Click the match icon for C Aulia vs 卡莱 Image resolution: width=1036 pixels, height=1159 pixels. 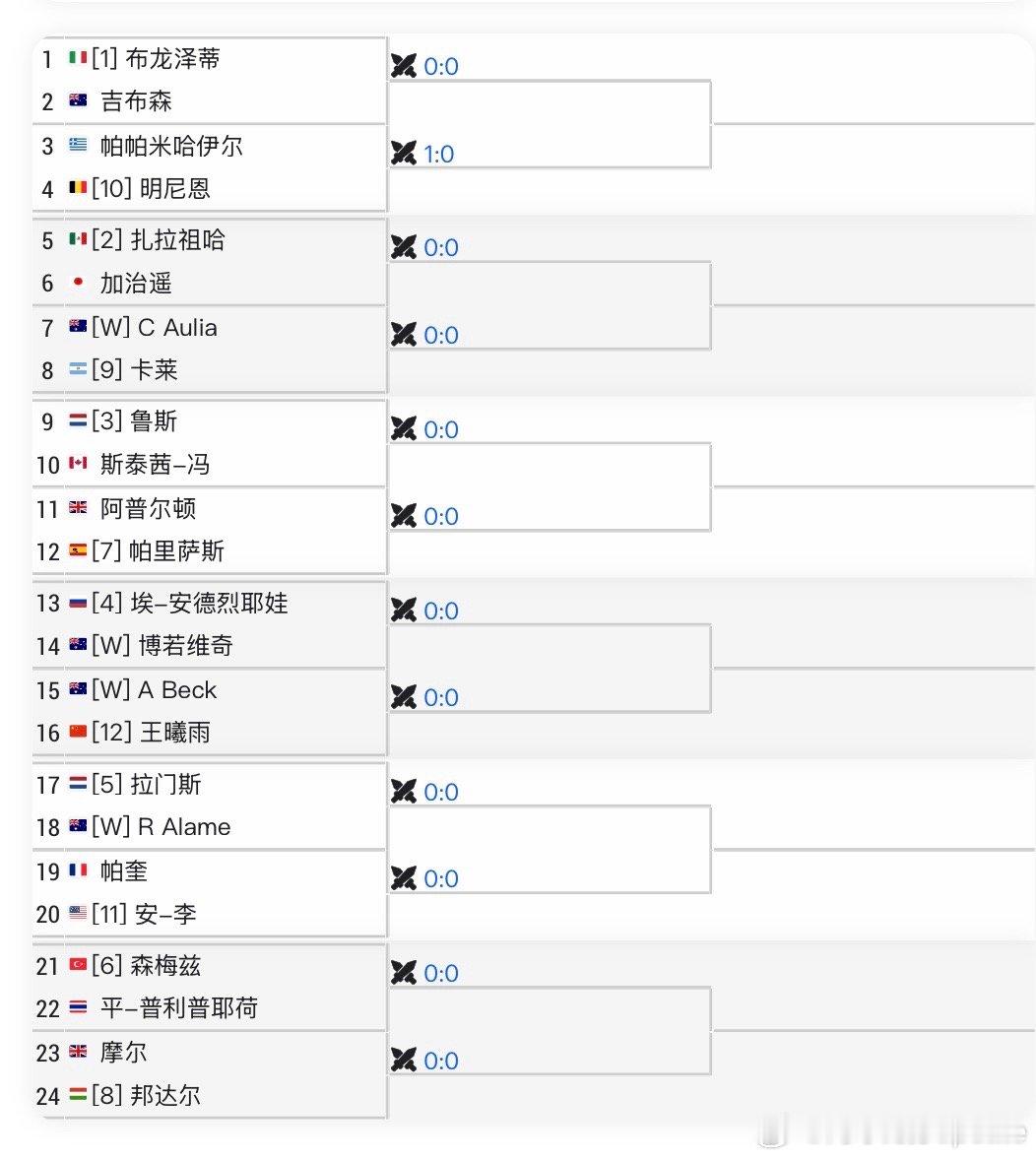(x=404, y=334)
